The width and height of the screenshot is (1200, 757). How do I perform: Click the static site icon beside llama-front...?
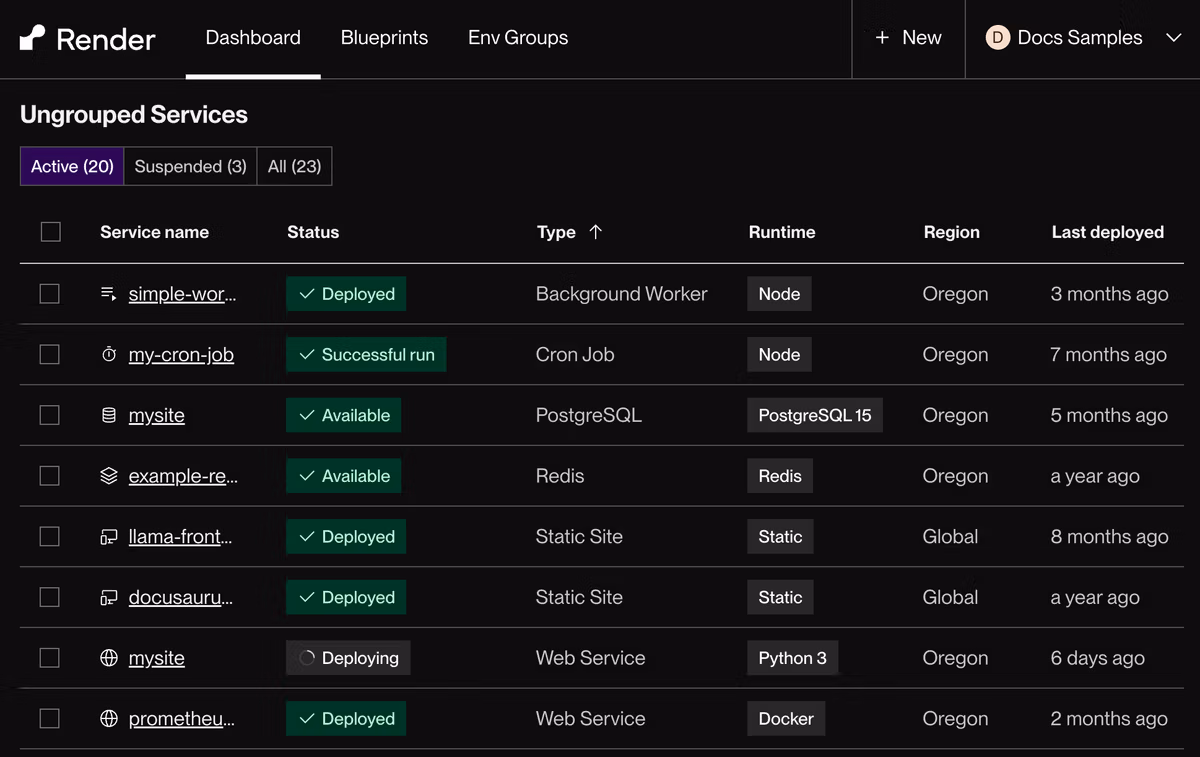[109, 537]
